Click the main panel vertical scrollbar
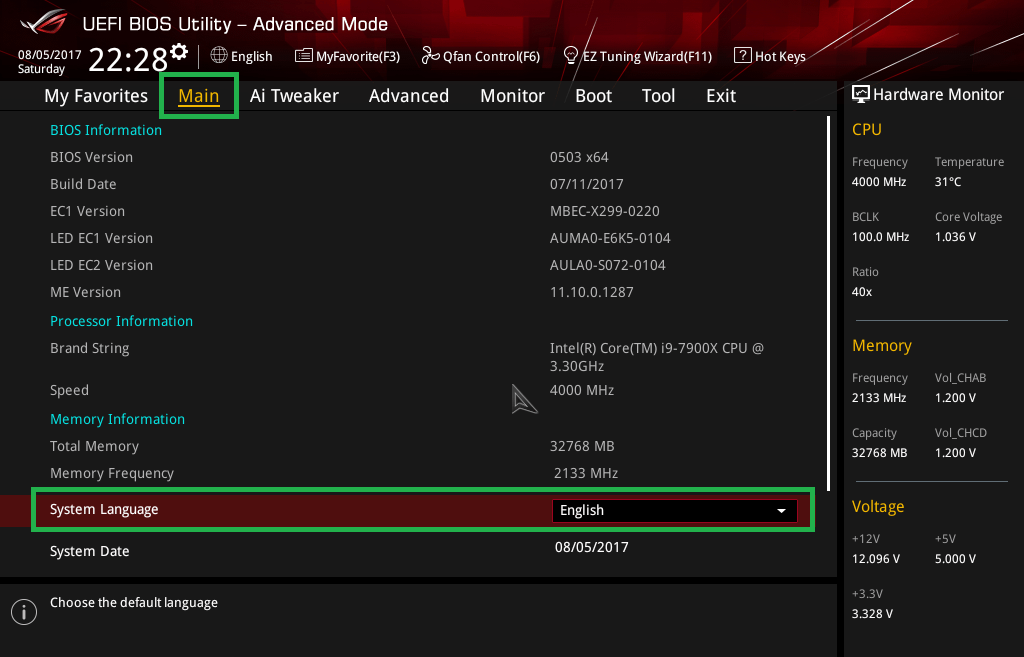Screen dimensions: 1024x657 click(829, 304)
